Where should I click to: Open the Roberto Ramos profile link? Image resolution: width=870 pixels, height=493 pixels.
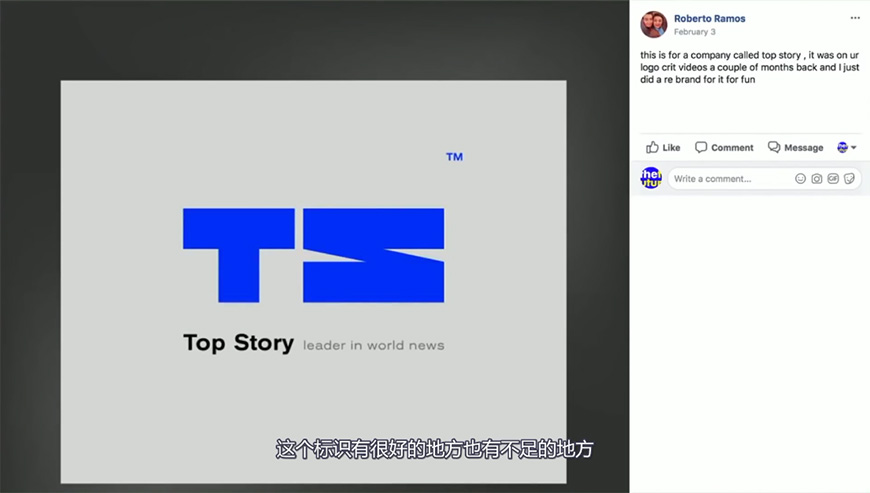coord(709,18)
